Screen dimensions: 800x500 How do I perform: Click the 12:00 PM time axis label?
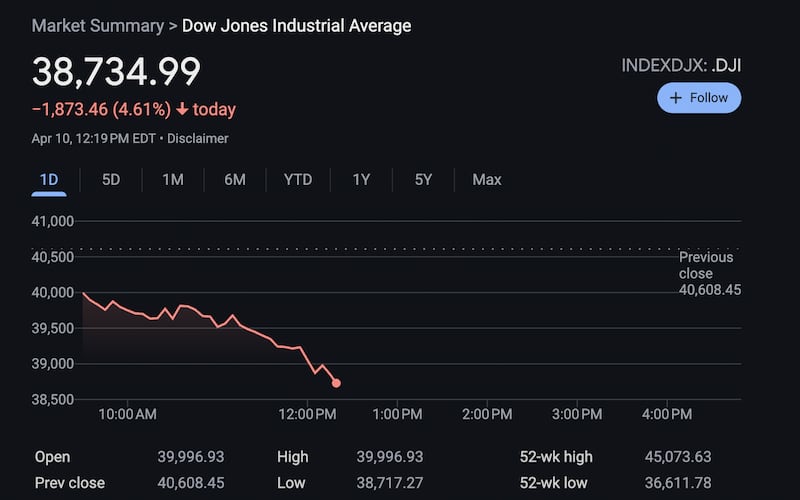pyautogui.click(x=308, y=414)
